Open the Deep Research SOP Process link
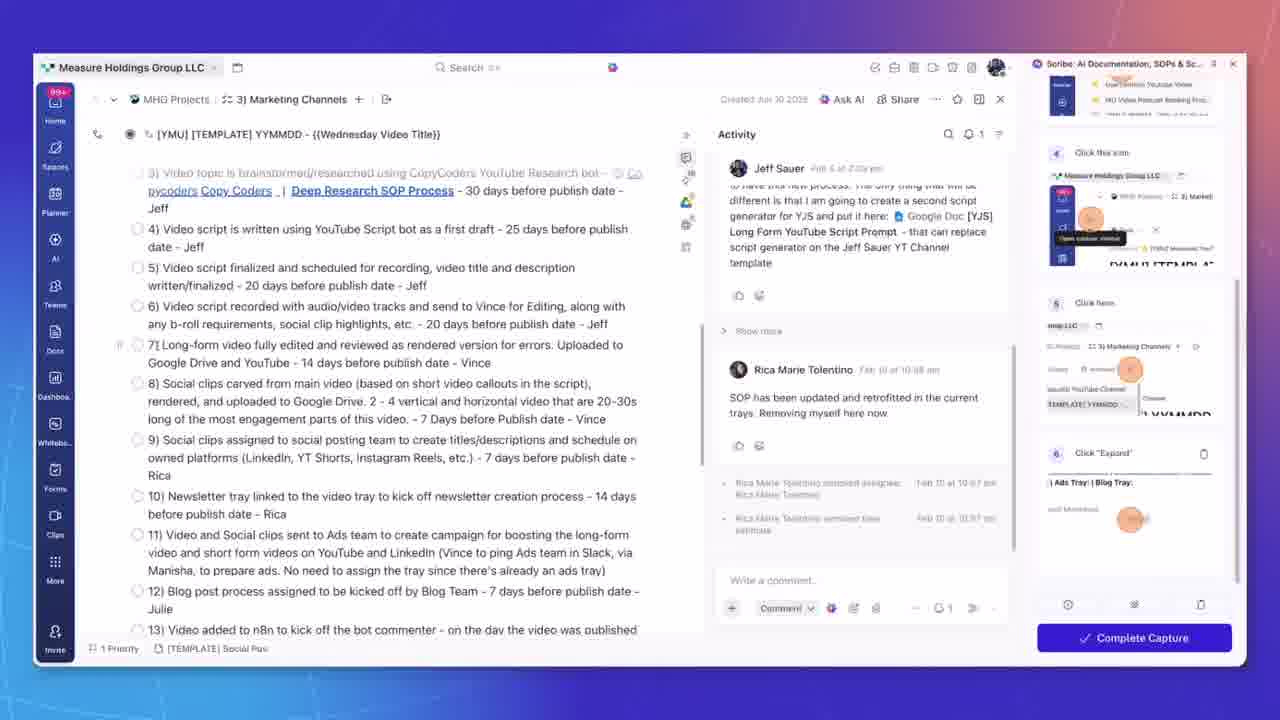 (372, 191)
